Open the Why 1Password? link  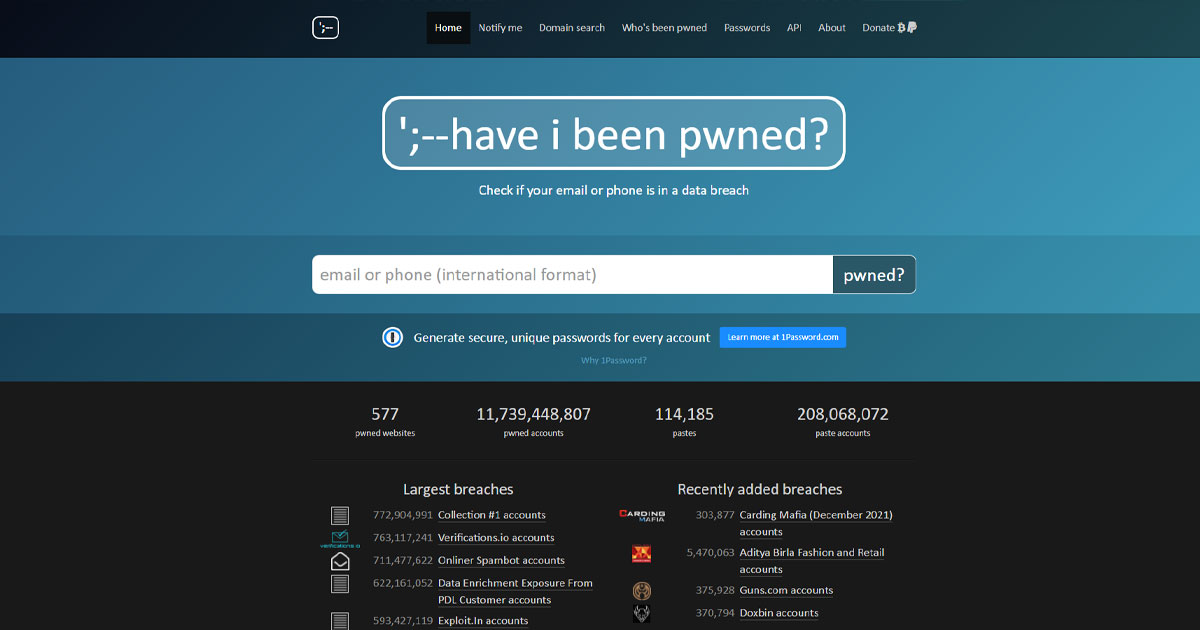(x=614, y=360)
